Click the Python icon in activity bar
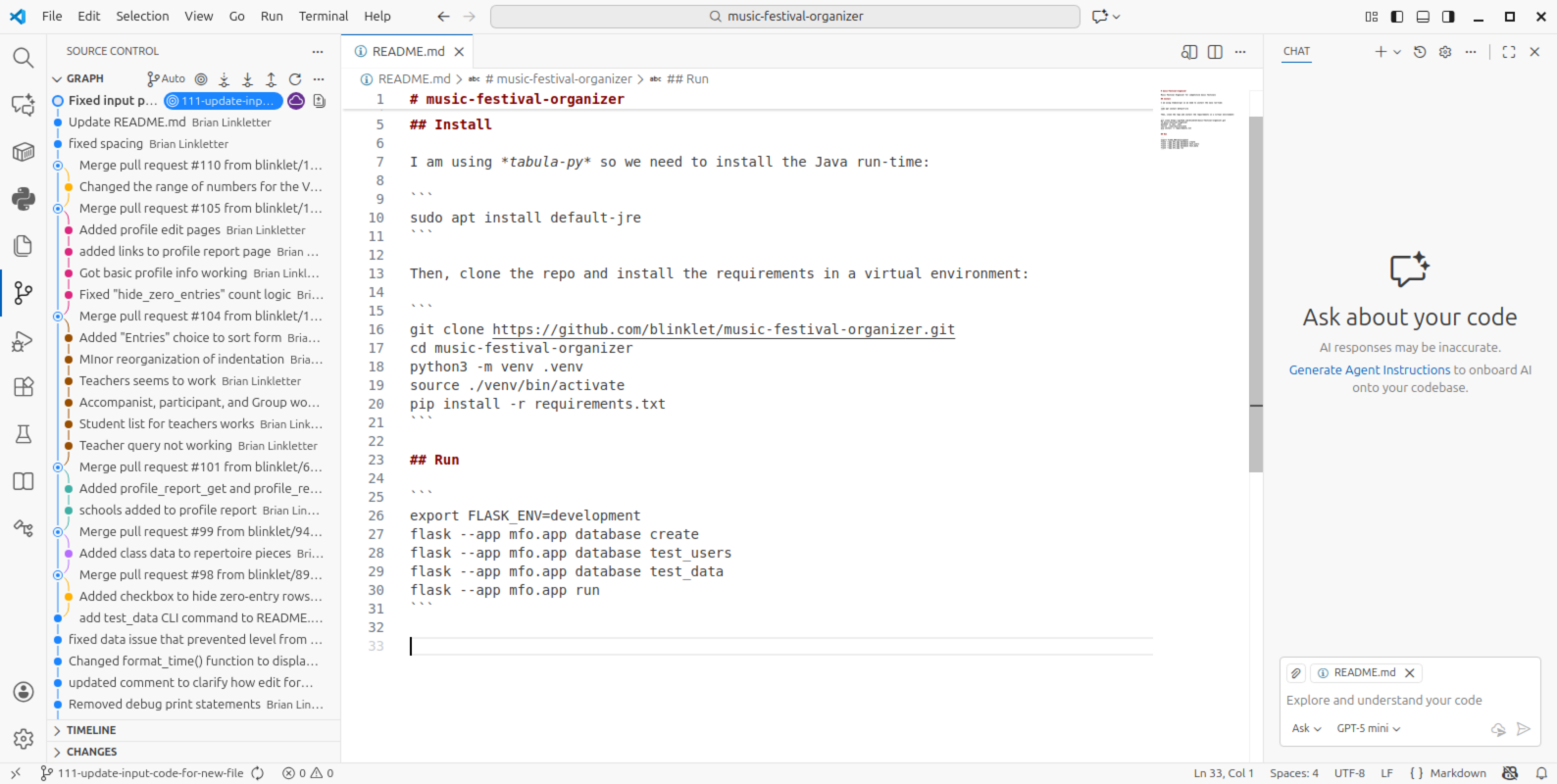Viewport: 1557px width, 784px height. 23,199
